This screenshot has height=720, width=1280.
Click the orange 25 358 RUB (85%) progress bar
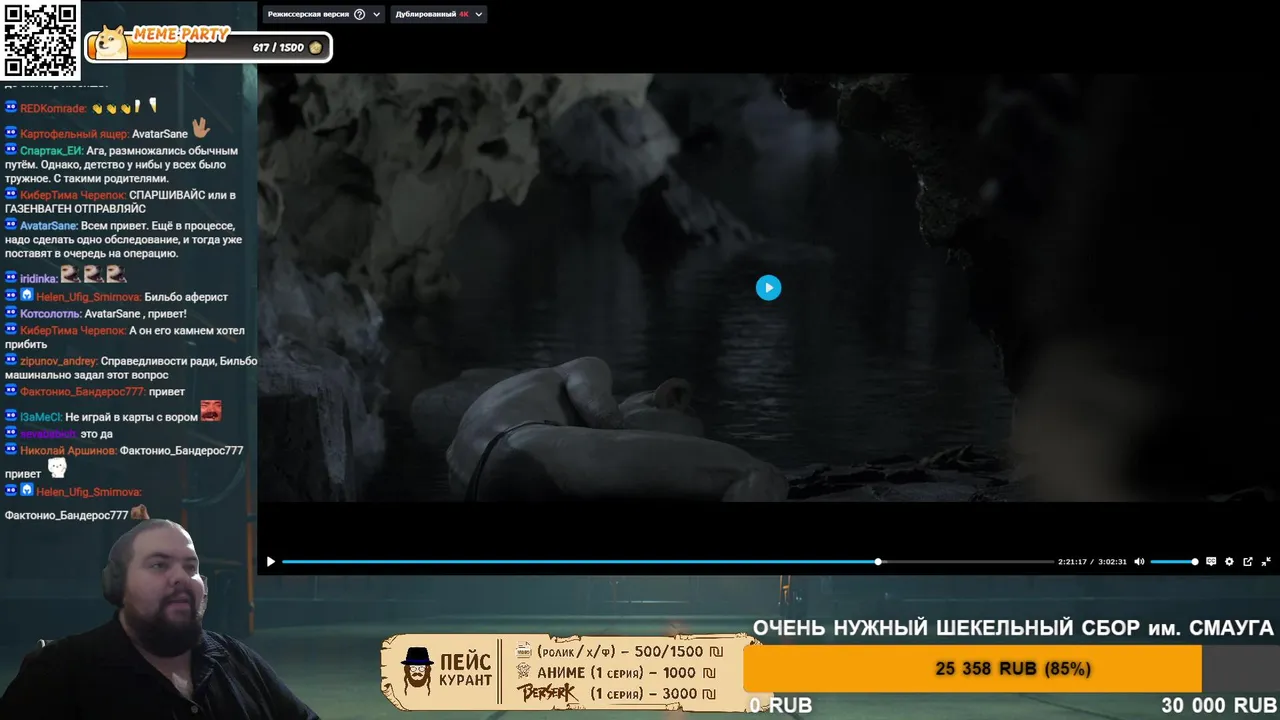point(972,669)
